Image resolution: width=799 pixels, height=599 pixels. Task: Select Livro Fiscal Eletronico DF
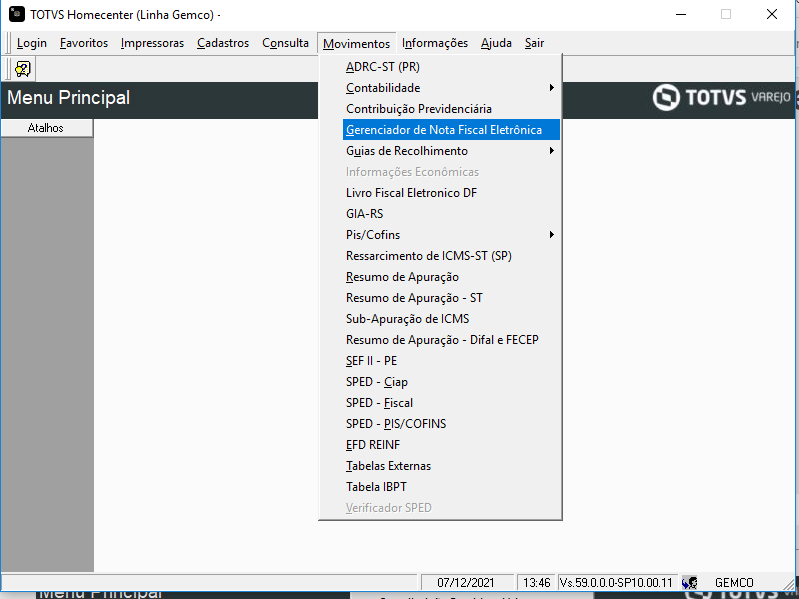(440, 193)
